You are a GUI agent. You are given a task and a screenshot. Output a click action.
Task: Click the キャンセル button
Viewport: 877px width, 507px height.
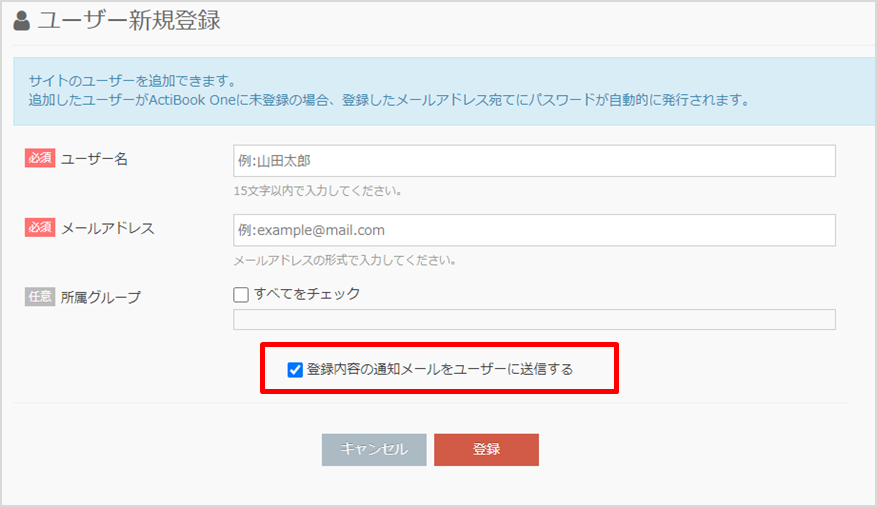click(x=374, y=449)
